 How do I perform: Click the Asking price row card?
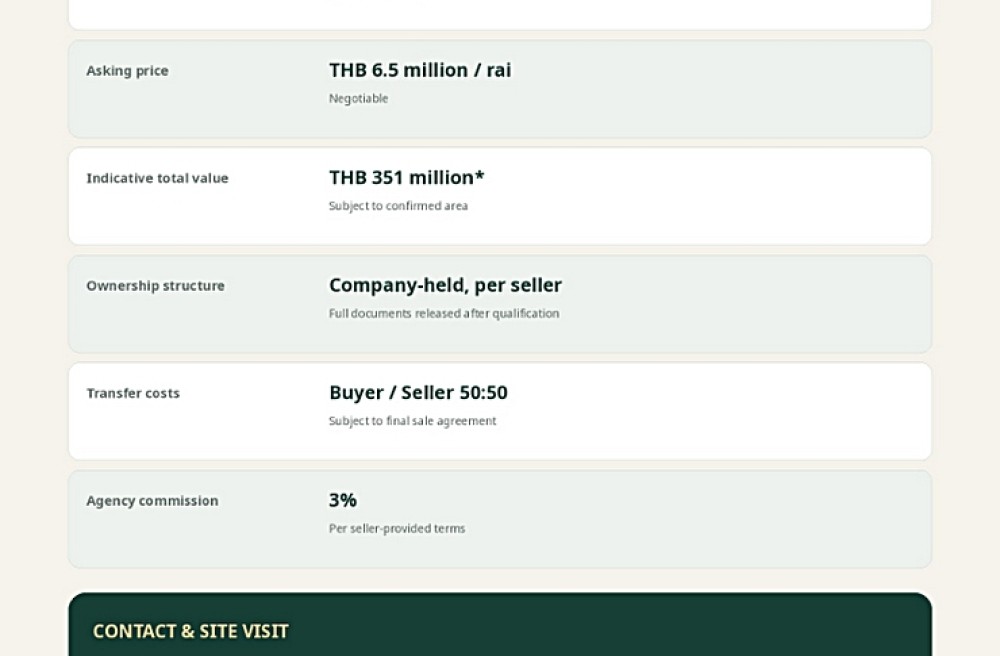pyautogui.click(x=500, y=89)
